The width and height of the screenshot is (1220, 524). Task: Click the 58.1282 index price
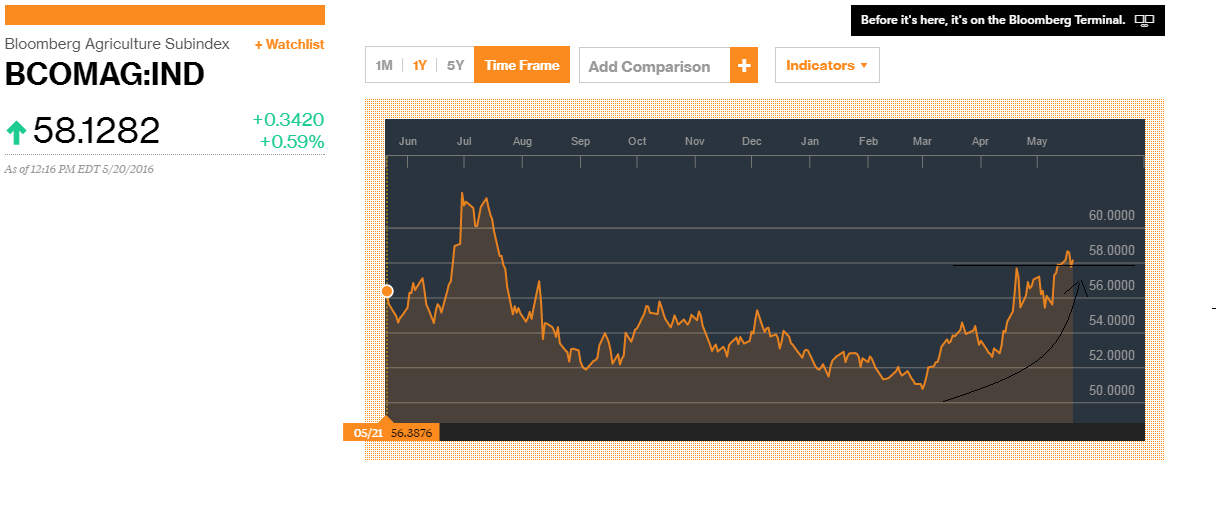click(x=96, y=131)
